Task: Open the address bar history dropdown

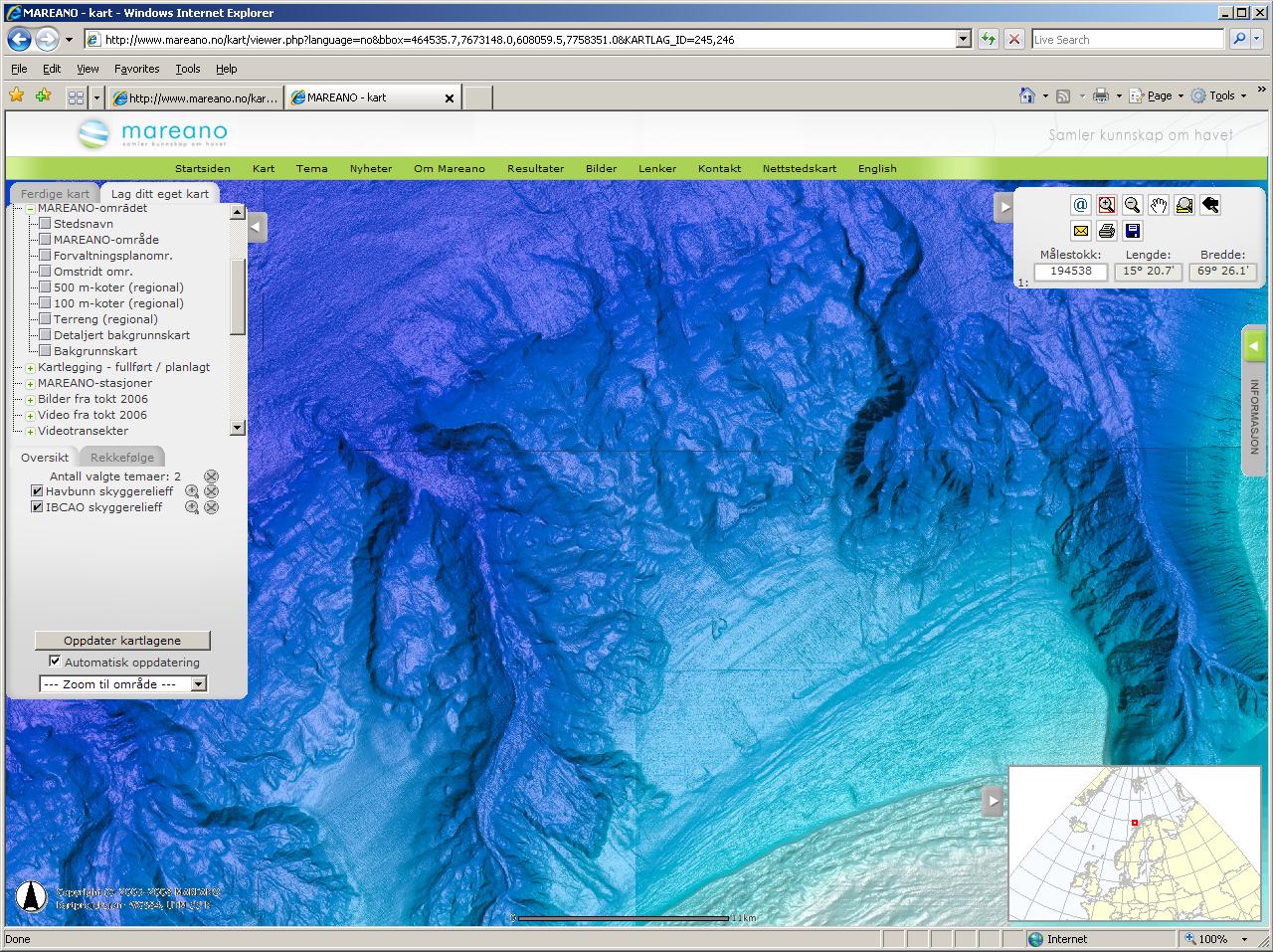Action: 963,39
